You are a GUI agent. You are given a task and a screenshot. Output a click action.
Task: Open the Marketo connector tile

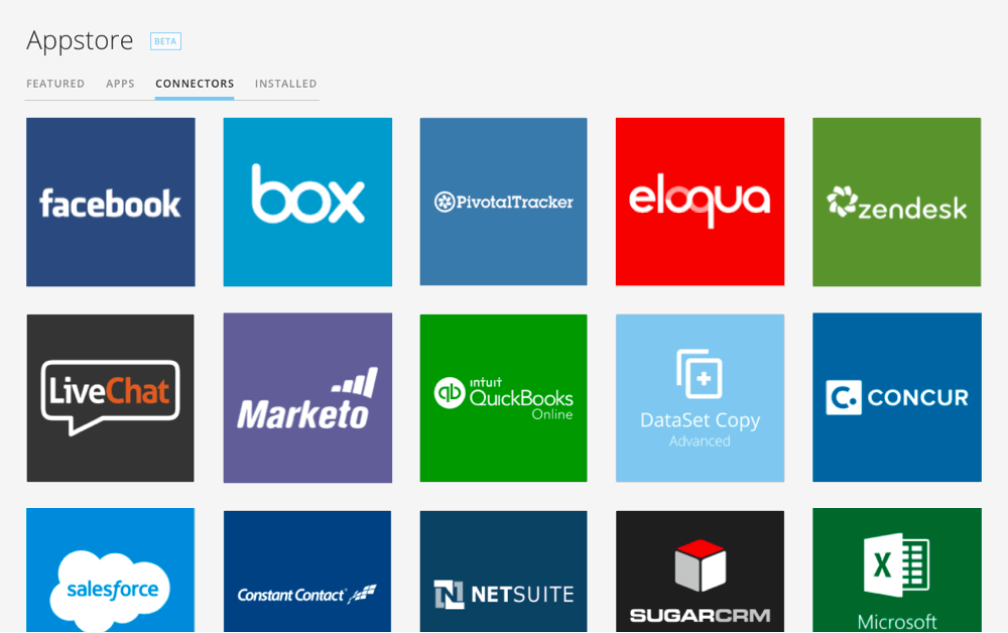(x=307, y=398)
